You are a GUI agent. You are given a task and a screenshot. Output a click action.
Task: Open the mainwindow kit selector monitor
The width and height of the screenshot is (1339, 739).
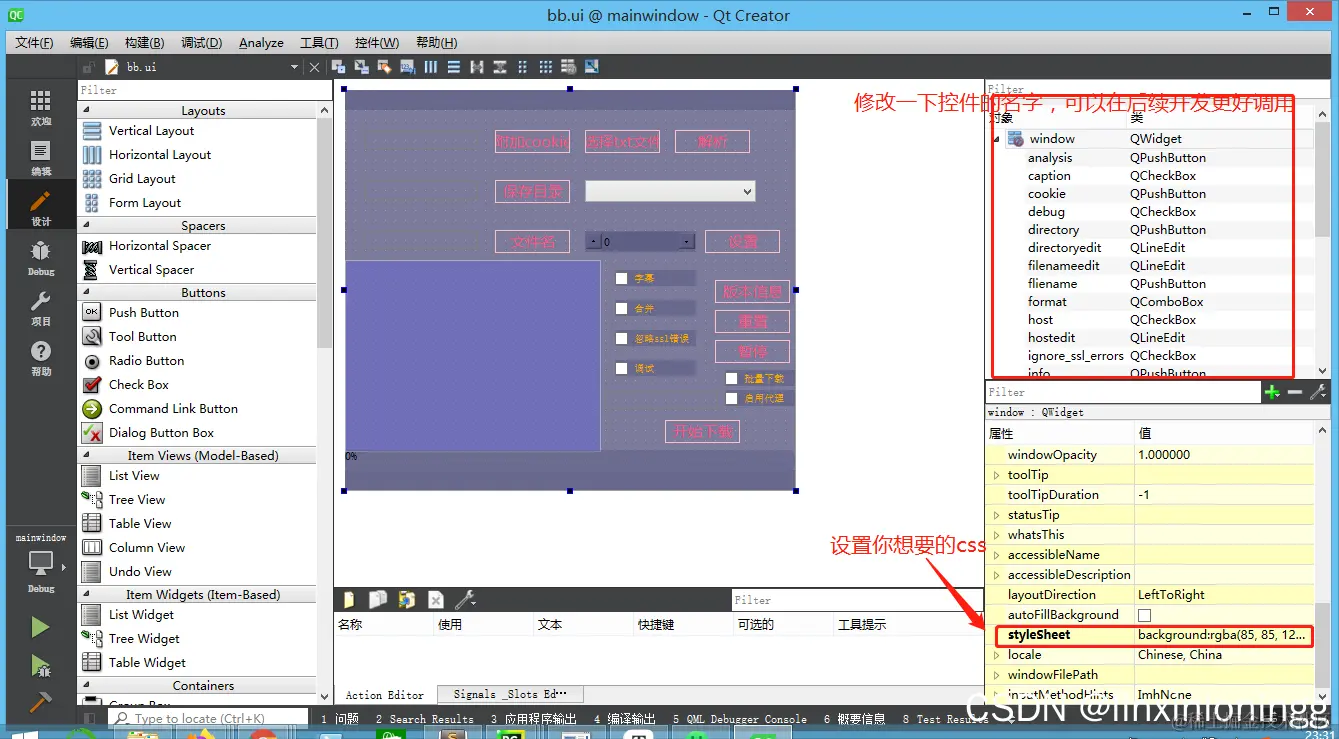(x=40, y=562)
